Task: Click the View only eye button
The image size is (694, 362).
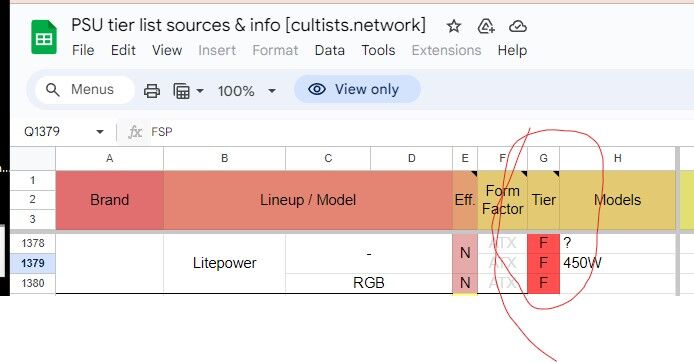Action: tap(357, 89)
